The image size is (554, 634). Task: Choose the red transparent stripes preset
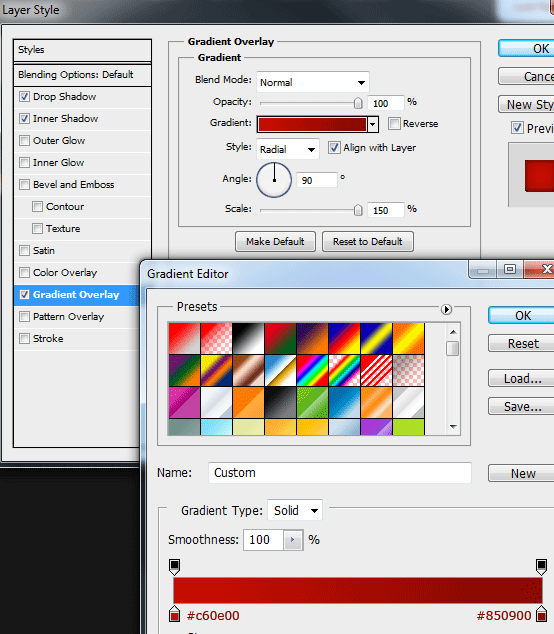(376, 370)
